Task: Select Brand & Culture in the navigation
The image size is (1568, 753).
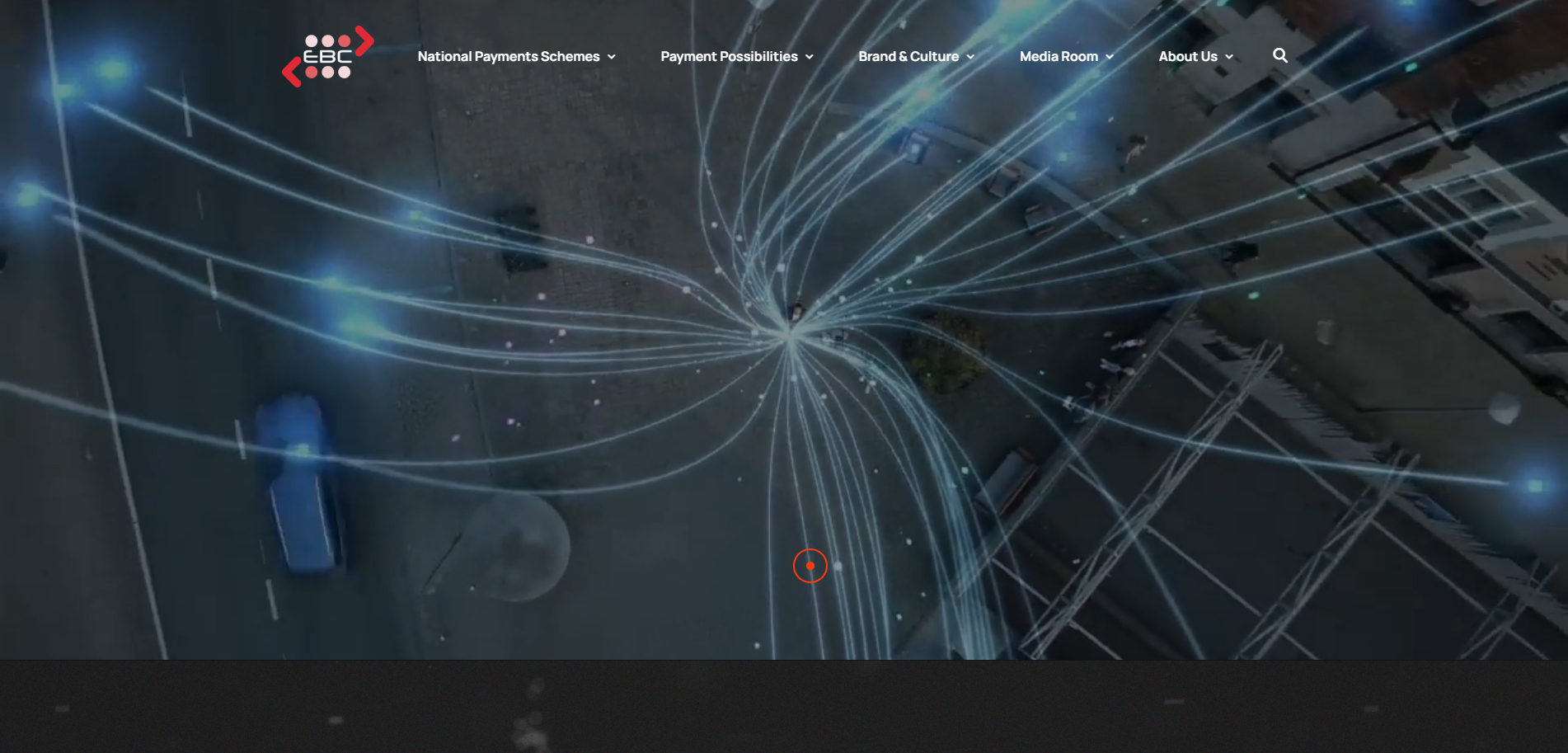Action: coord(908,56)
